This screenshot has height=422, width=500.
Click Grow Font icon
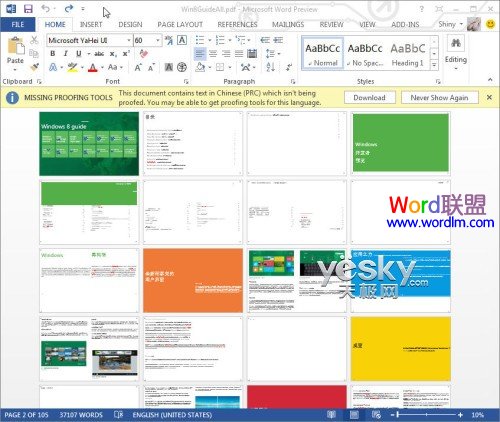coord(138,68)
